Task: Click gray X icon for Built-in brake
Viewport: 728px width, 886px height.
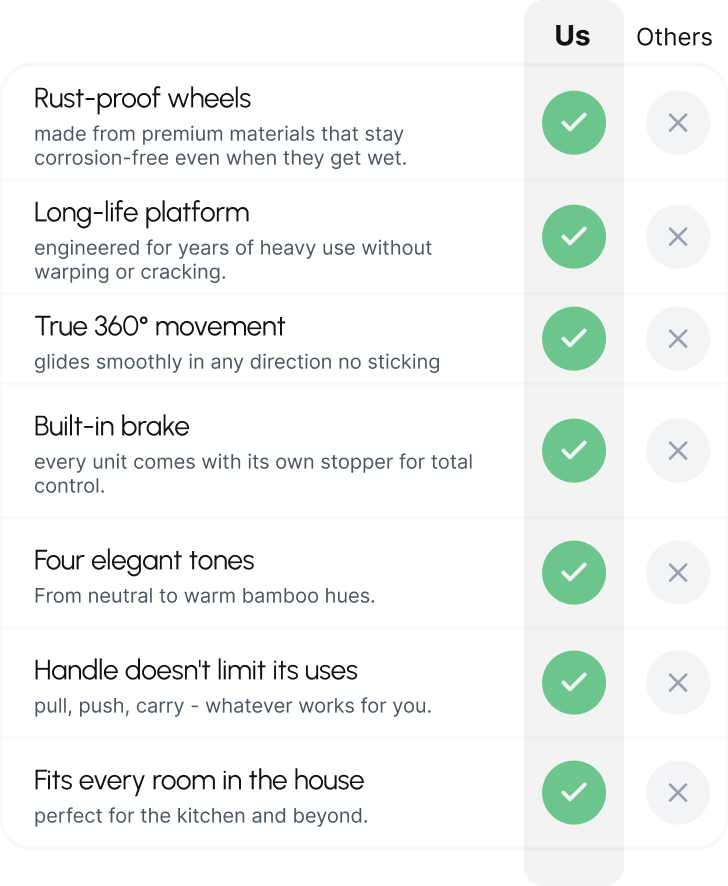Action: coord(677,451)
